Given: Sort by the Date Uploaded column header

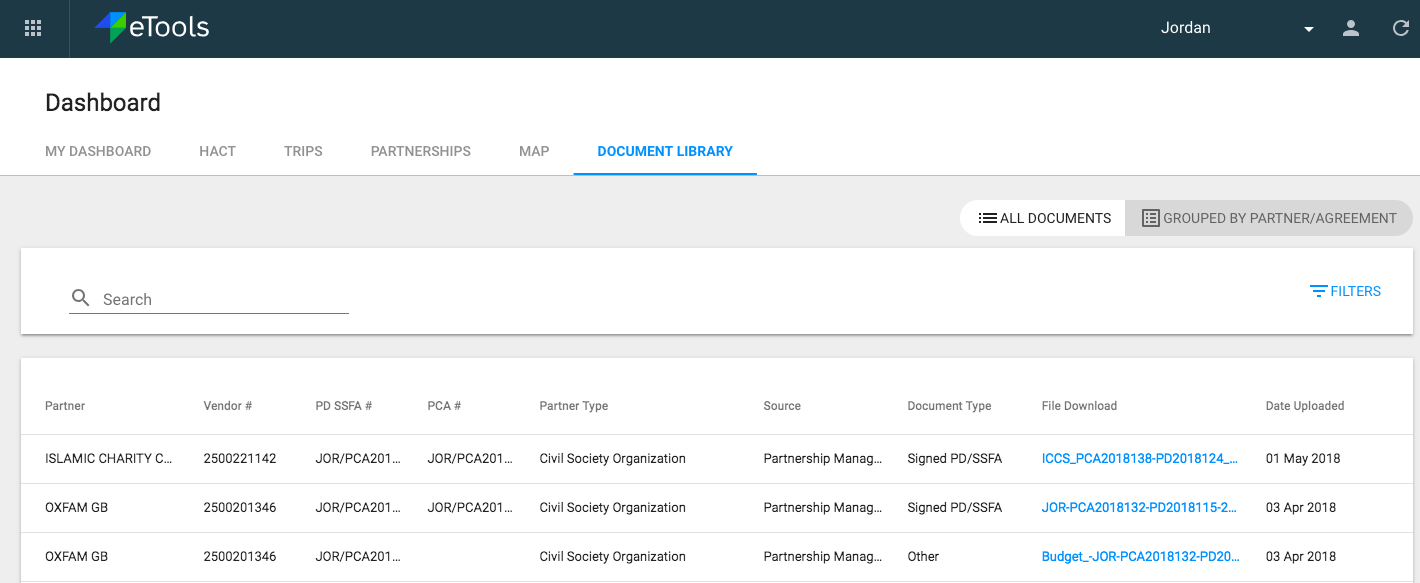Looking at the screenshot, I should coord(1304,406).
